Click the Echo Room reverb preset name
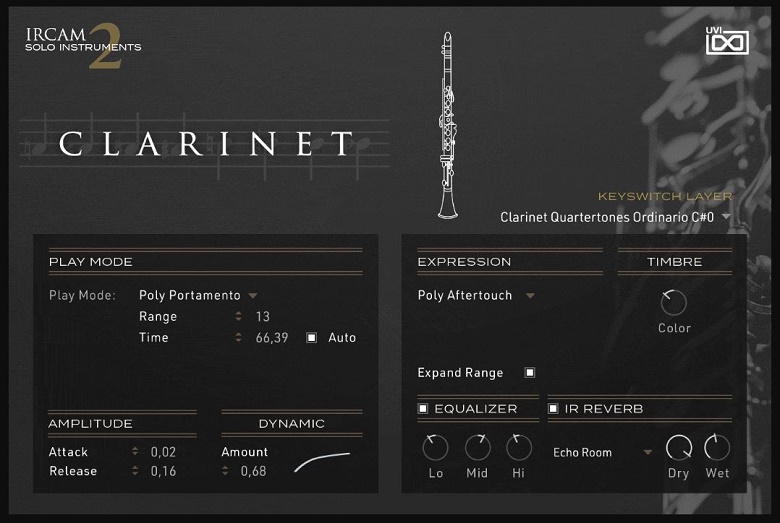Image resolution: width=780 pixels, height=523 pixels. point(583,453)
